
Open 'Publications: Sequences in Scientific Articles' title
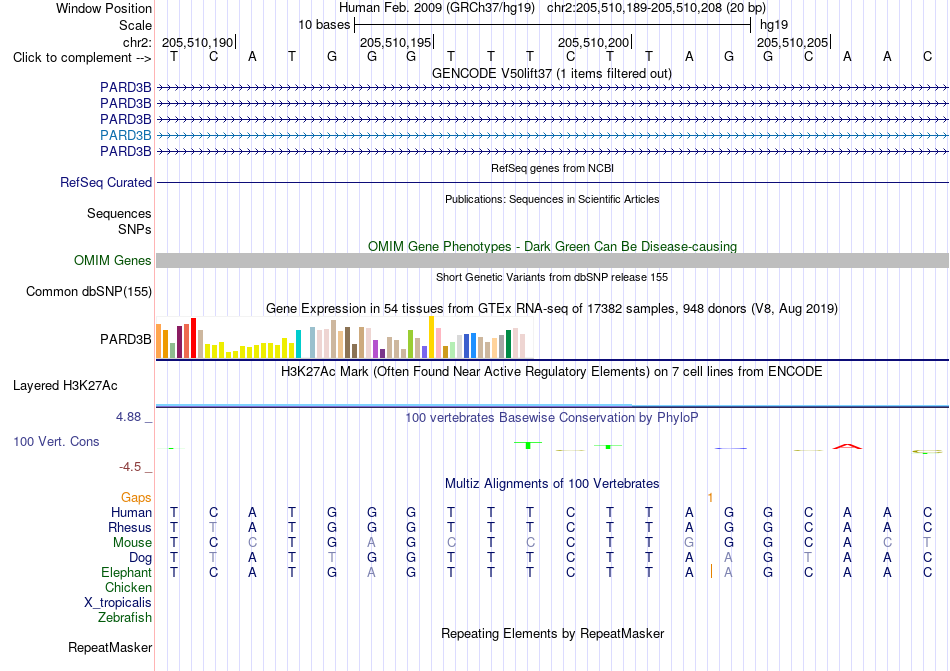pos(552,199)
